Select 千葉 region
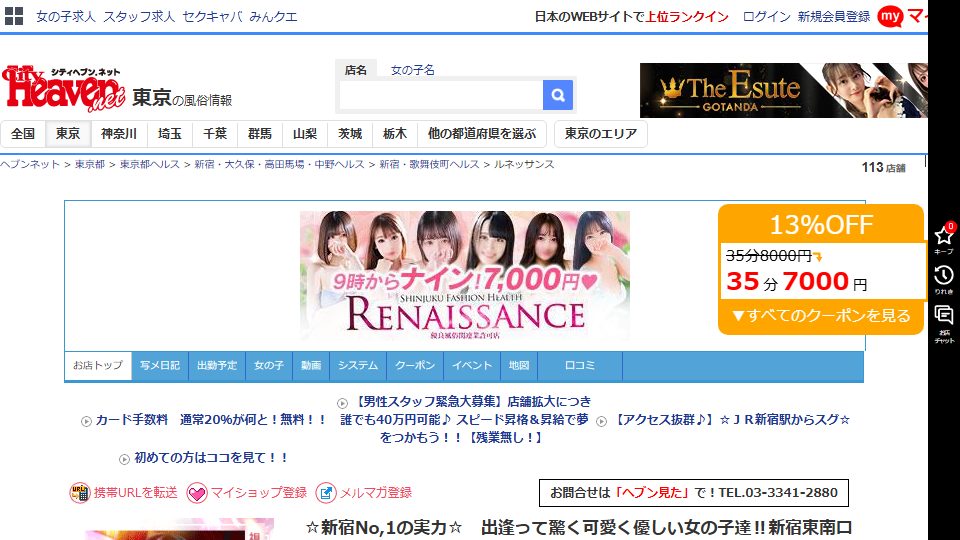This screenshot has width=960, height=540. pyautogui.click(x=215, y=134)
